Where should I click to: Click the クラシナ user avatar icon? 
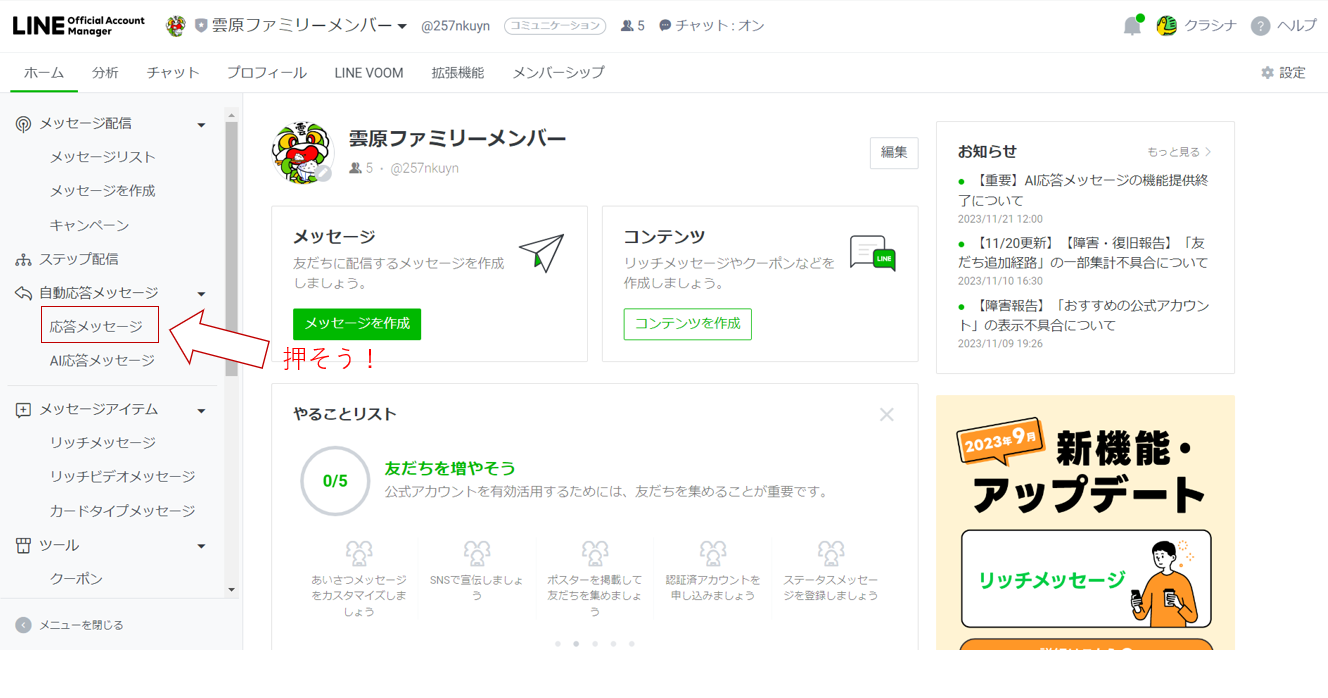coord(1166,26)
